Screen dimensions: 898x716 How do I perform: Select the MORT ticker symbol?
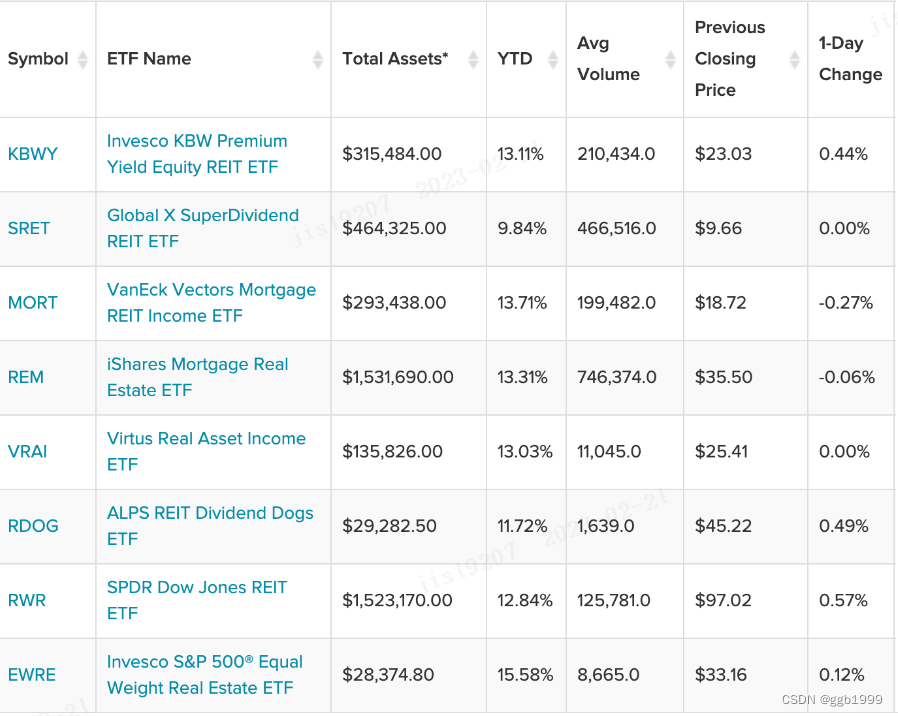pos(31,303)
